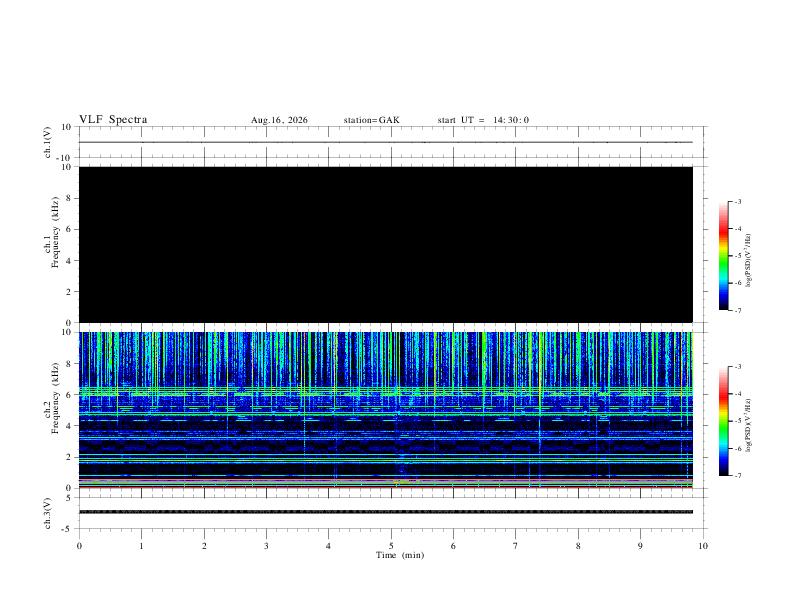This screenshot has width=792, height=612.
Task: Click the 0 tick on time axis
Action: point(79,546)
